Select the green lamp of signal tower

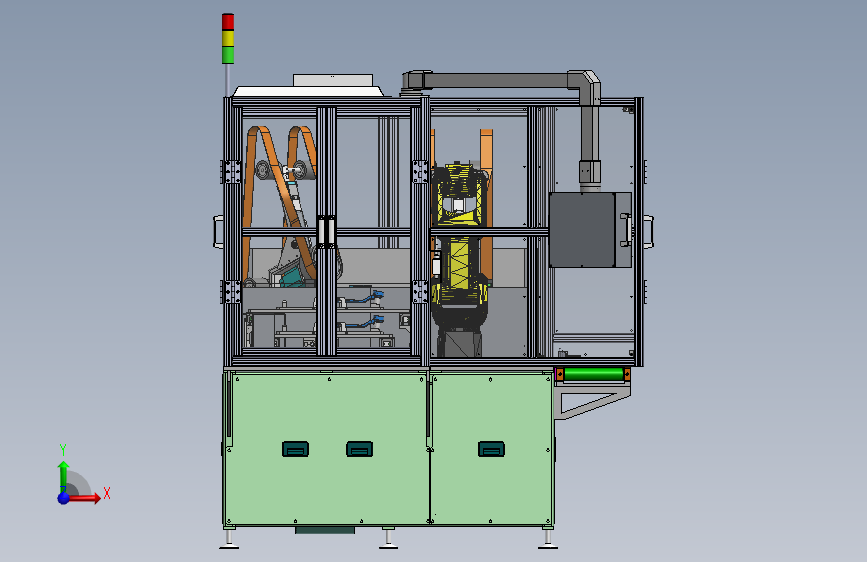coord(228,55)
